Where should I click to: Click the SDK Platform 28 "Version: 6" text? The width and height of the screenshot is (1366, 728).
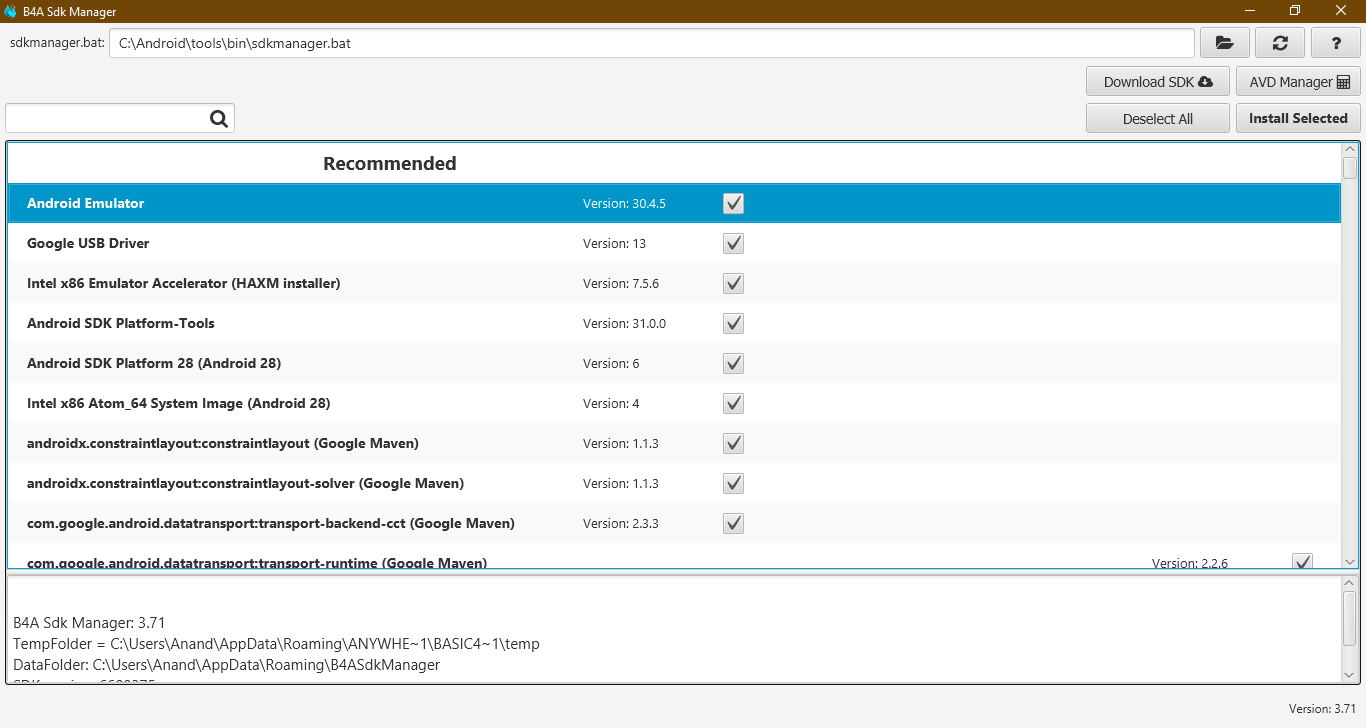click(x=611, y=363)
